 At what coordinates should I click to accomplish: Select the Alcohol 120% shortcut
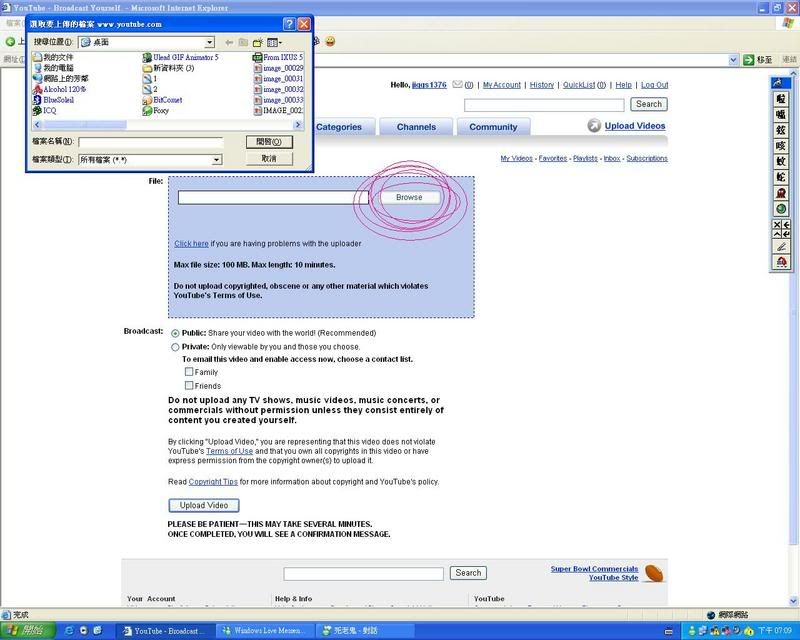coord(59,89)
